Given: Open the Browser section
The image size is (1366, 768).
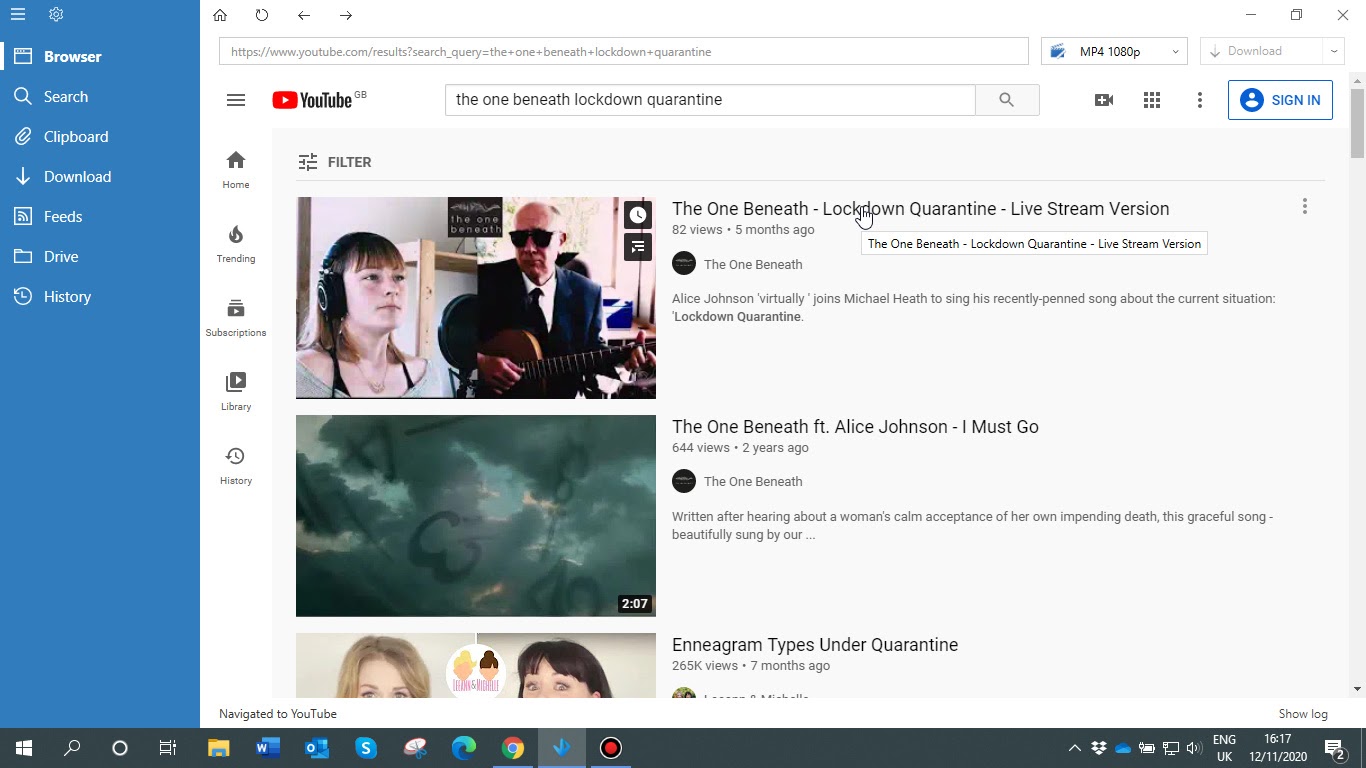Looking at the screenshot, I should point(100,57).
